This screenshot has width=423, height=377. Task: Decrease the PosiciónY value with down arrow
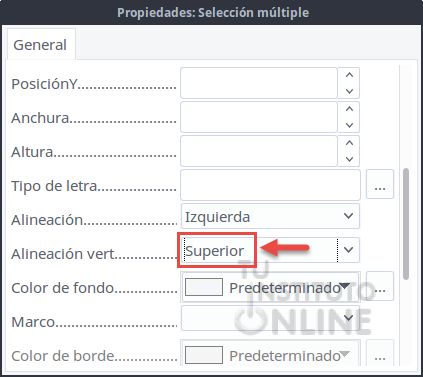click(x=349, y=91)
